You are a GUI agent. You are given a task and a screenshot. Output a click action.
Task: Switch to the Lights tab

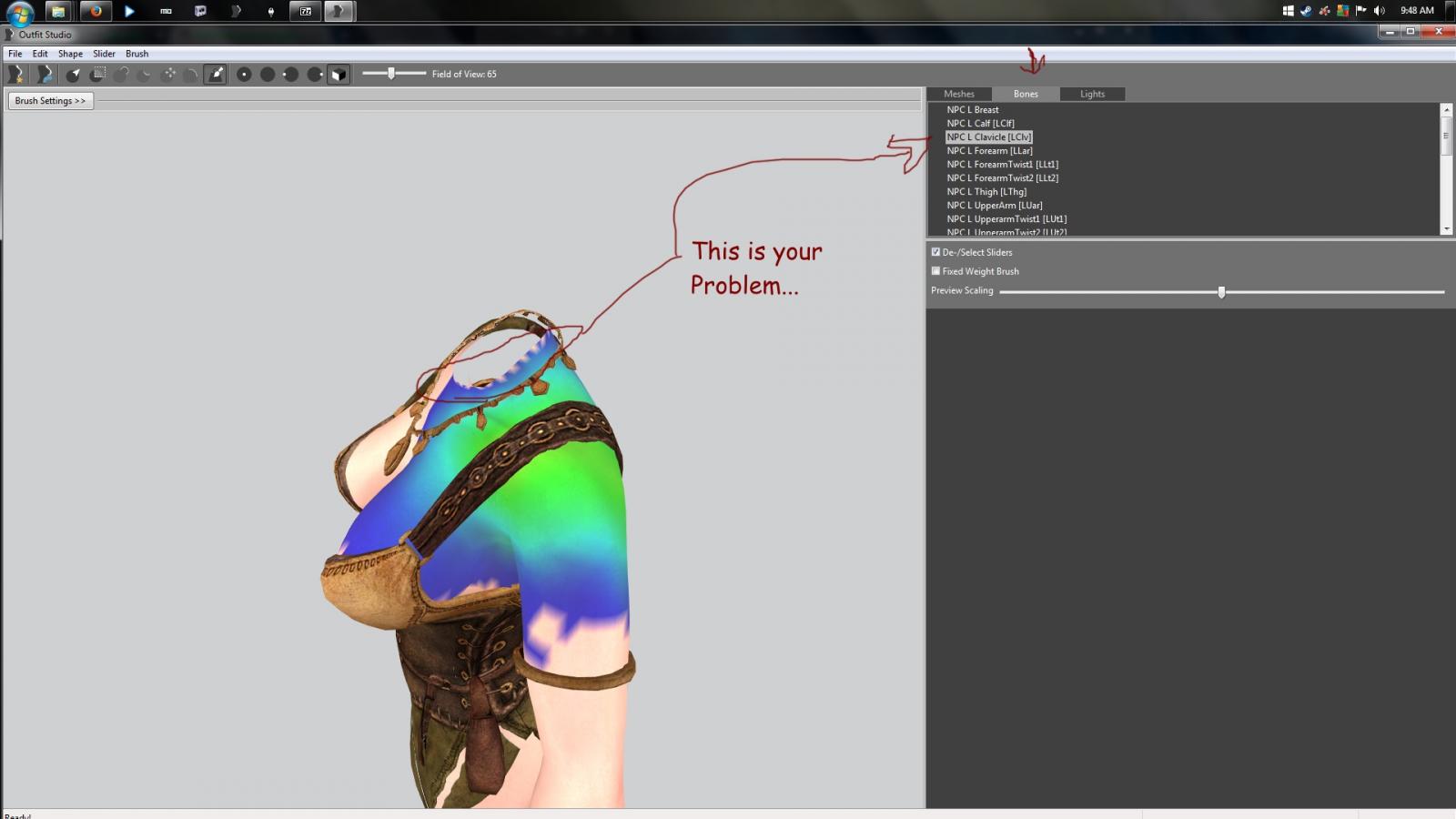tap(1092, 94)
